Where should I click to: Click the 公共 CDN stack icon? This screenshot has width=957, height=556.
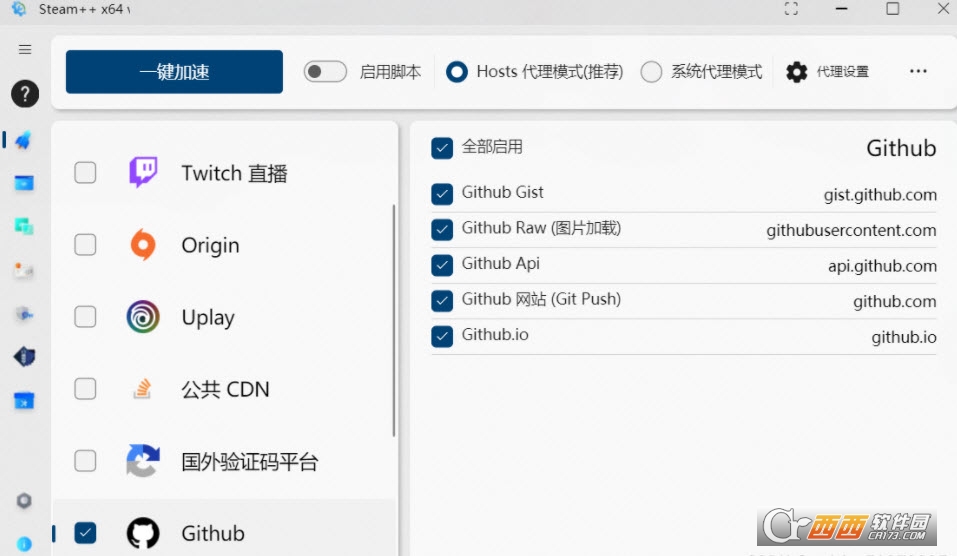point(142,389)
